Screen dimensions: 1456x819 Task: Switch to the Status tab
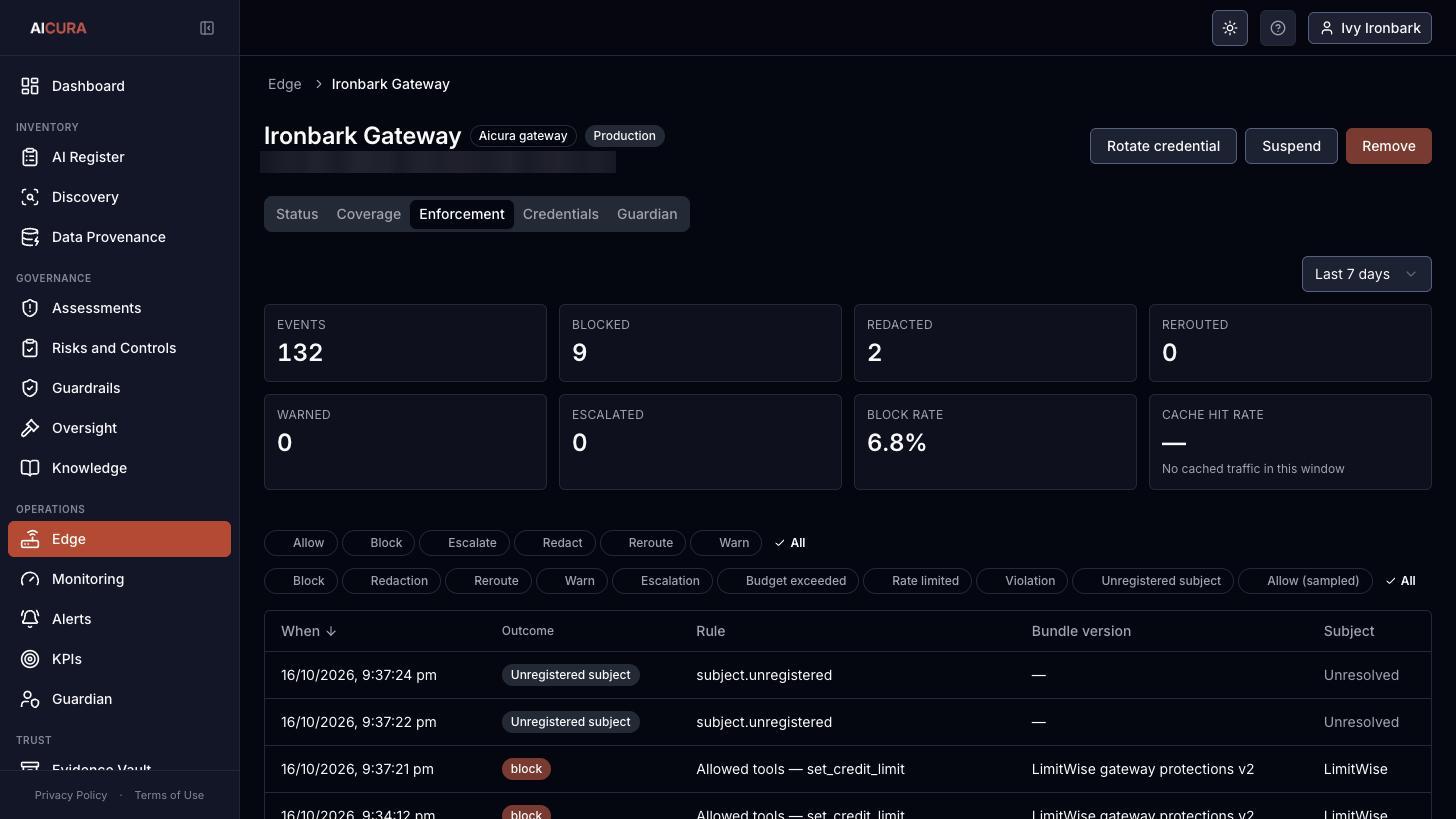pos(297,214)
